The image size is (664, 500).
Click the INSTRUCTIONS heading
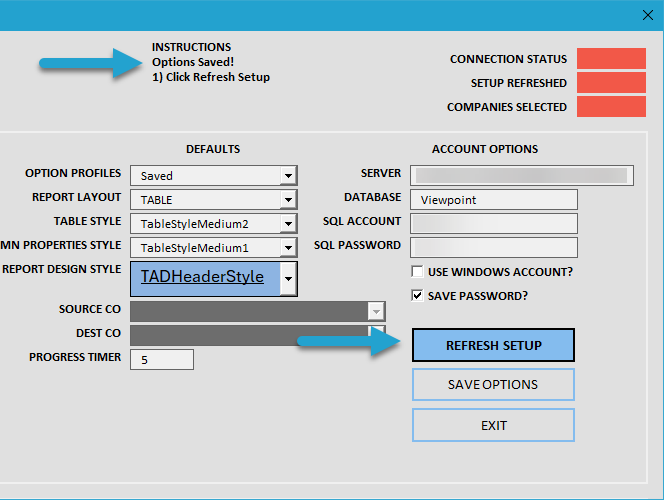coord(191,47)
